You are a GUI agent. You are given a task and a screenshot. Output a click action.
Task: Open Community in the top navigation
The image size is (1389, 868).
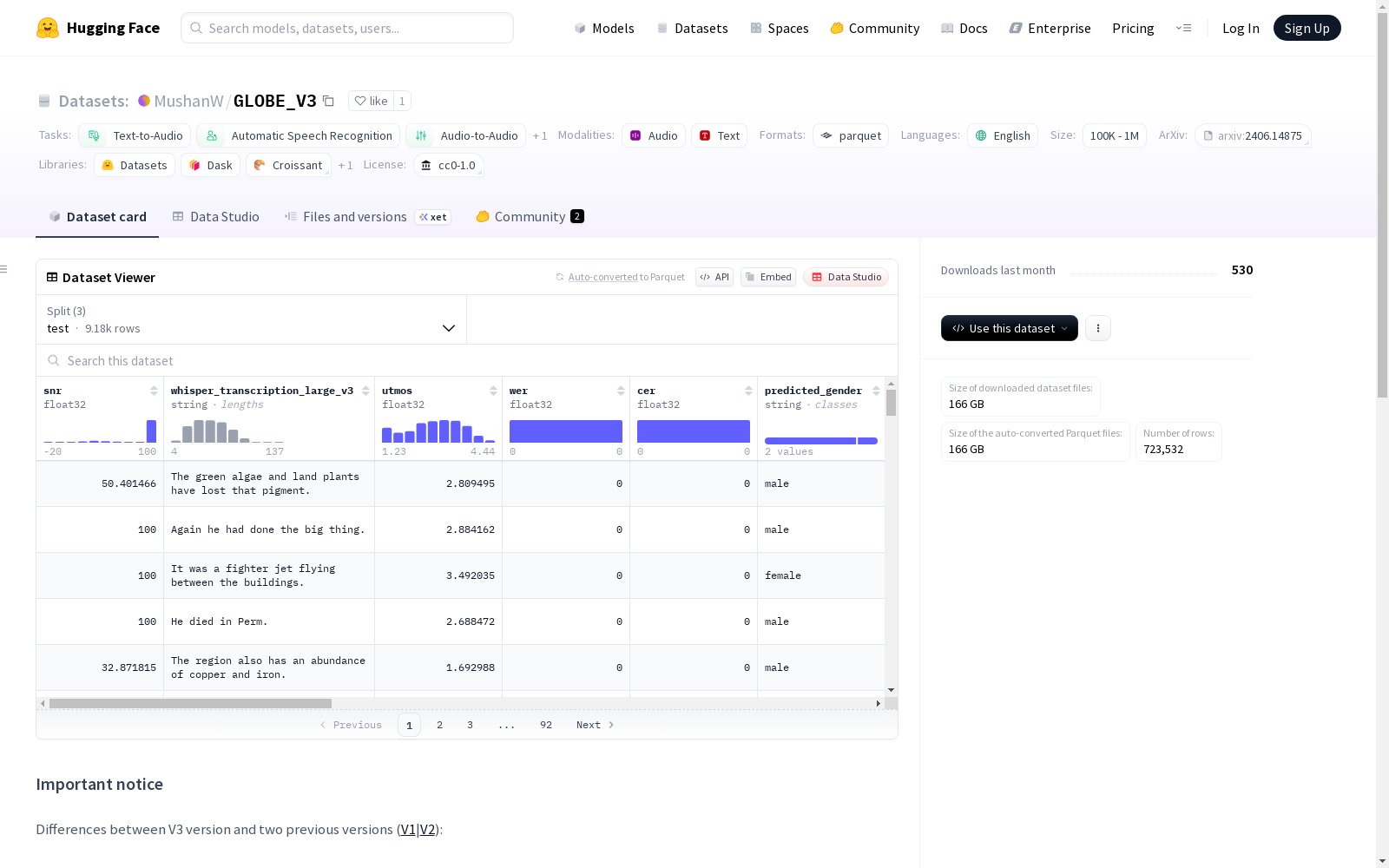875,28
